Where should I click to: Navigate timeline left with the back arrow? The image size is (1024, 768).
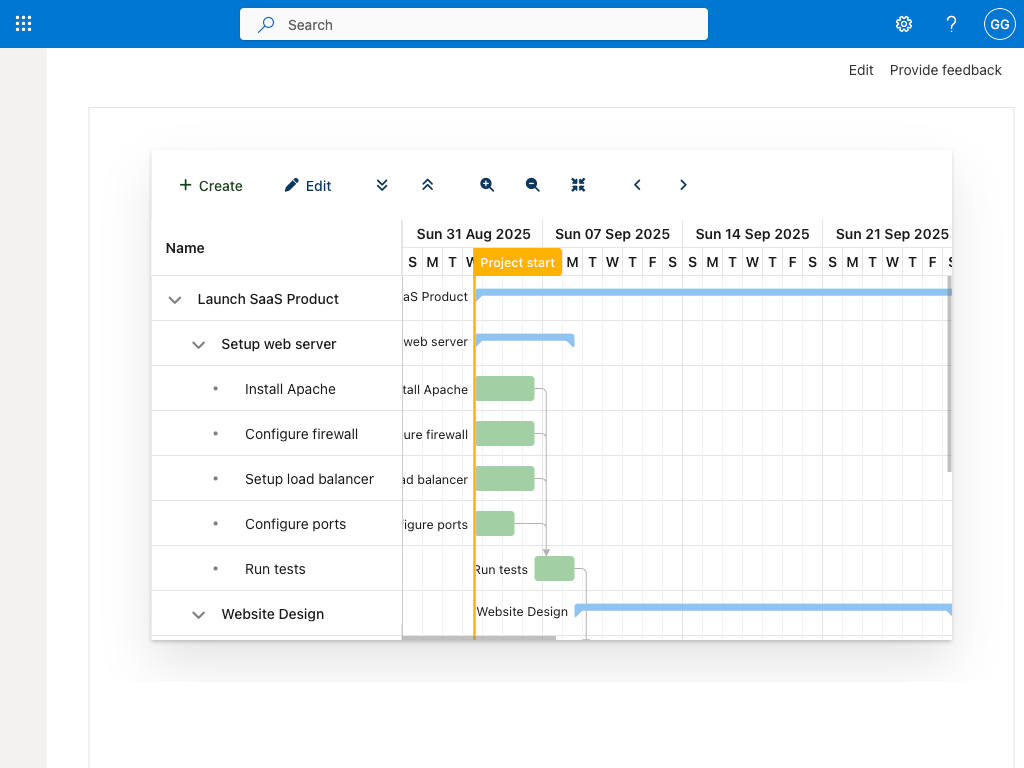637,185
